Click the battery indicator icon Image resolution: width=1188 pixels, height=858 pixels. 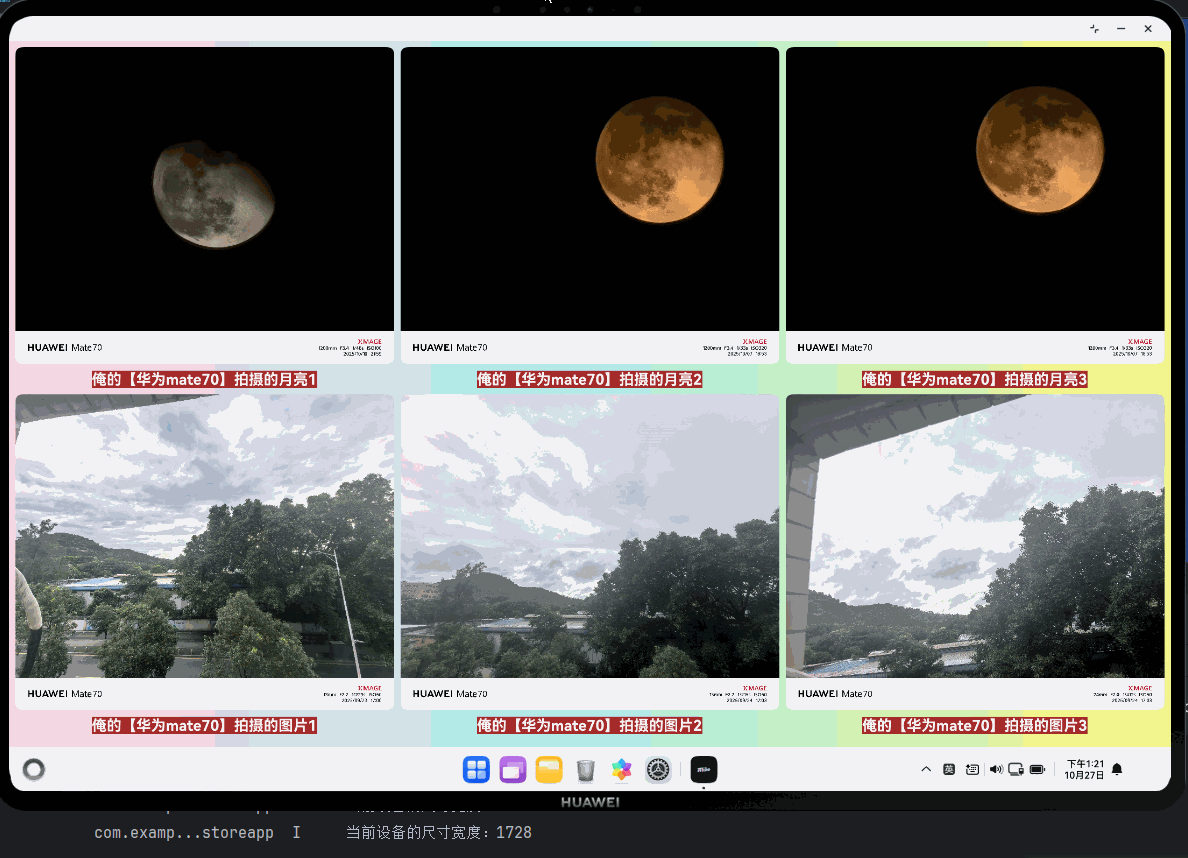click(1037, 769)
